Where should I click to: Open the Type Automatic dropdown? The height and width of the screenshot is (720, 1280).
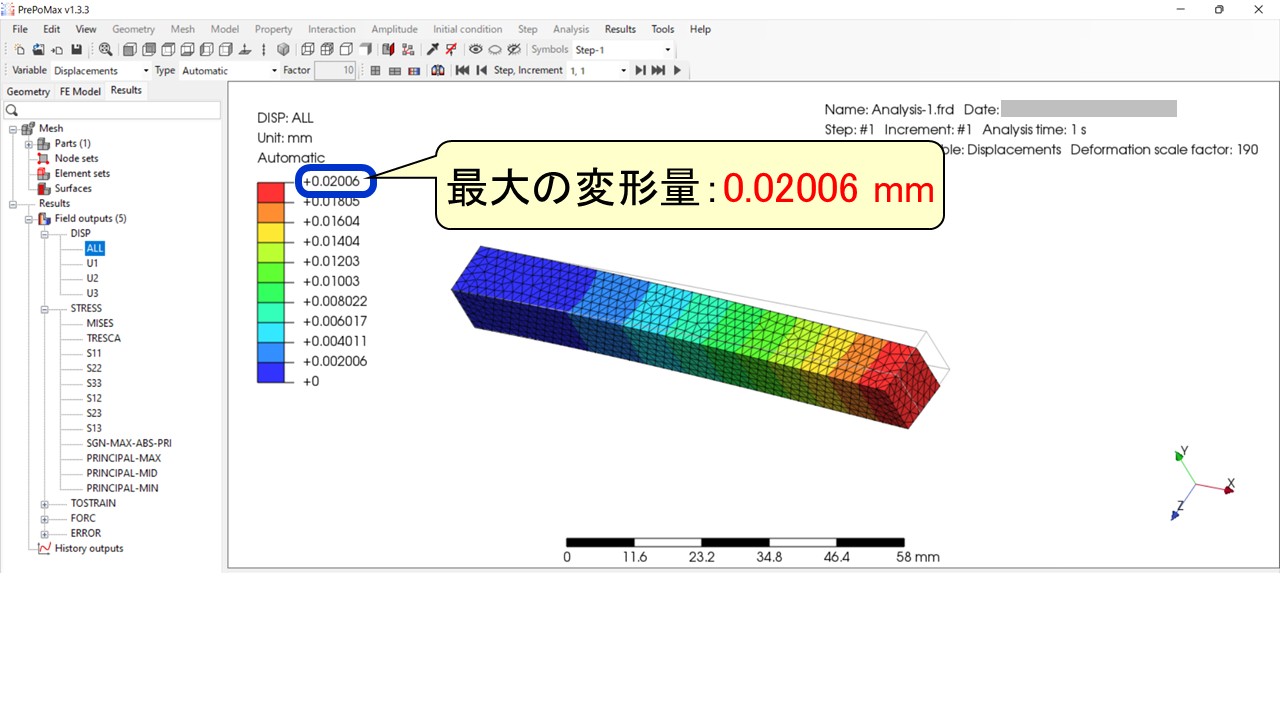tap(230, 70)
